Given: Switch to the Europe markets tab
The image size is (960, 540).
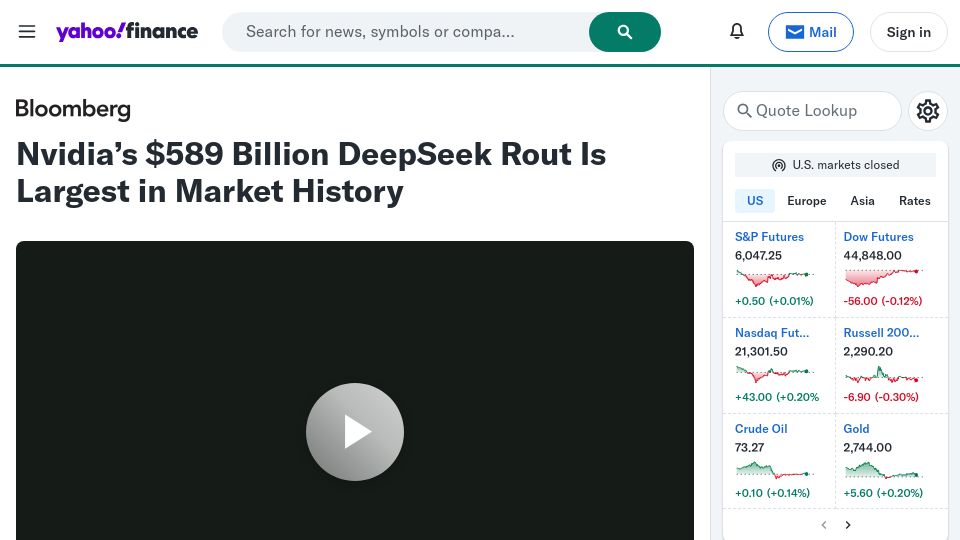Looking at the screenshot, I should tap(806, 201).
